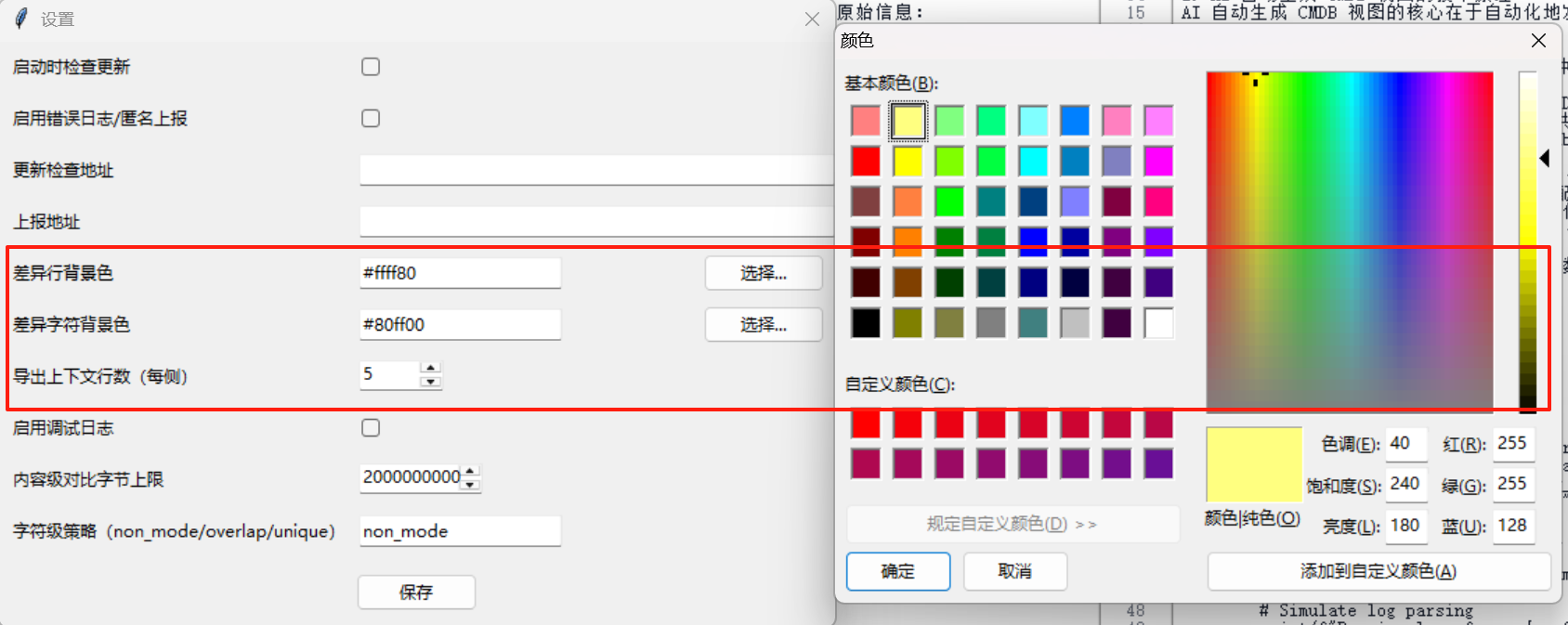Toggle the 启用错误日志/匿名上报 checkbox
1568x625 pixels.
(371, 119)
